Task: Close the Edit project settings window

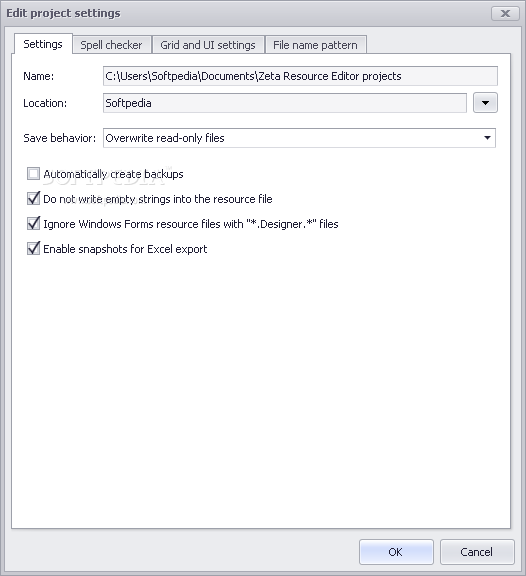Action: 505,14
